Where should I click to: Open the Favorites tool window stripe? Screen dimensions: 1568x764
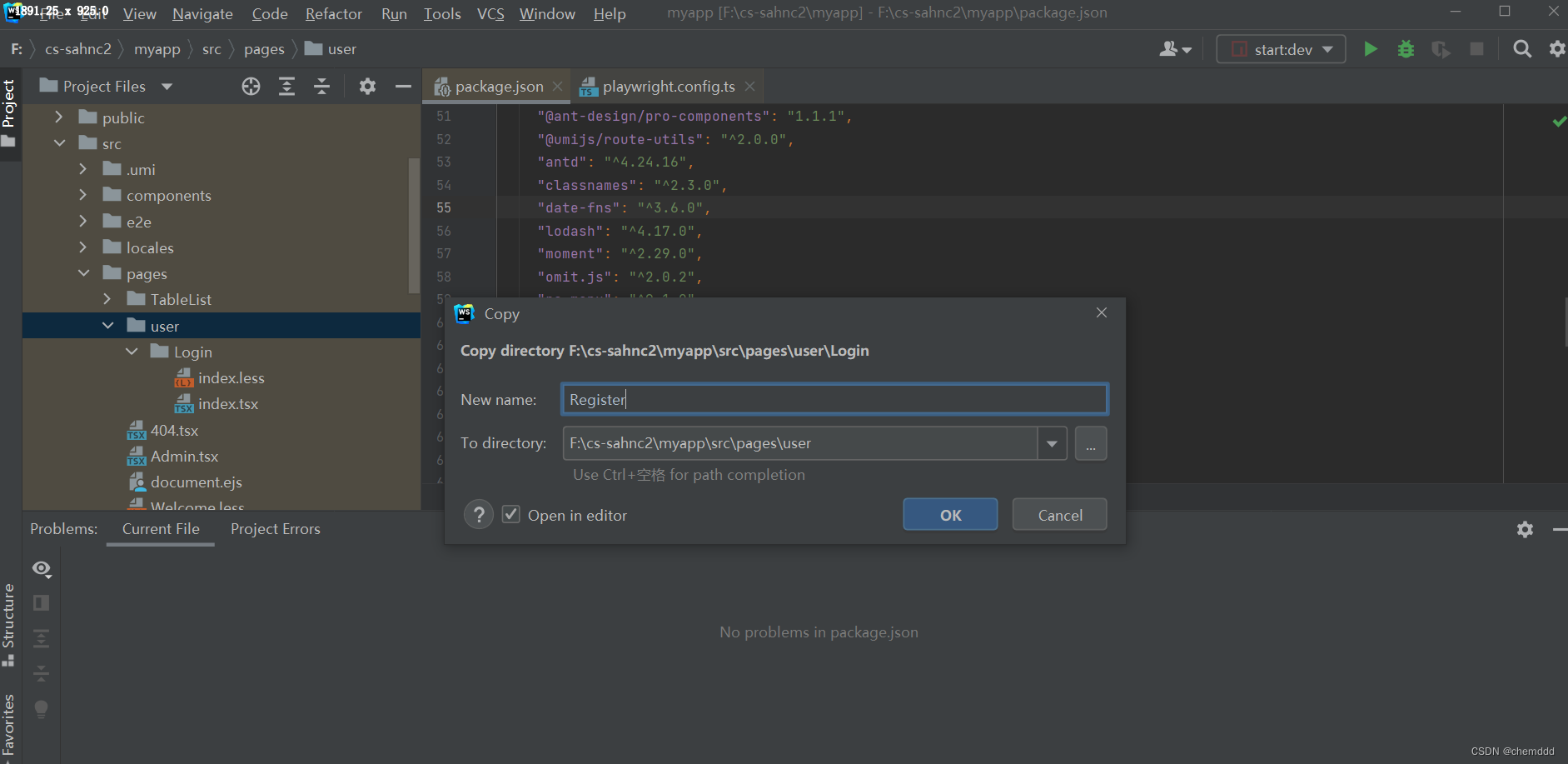pyautogui.click(x=9, y=727)
